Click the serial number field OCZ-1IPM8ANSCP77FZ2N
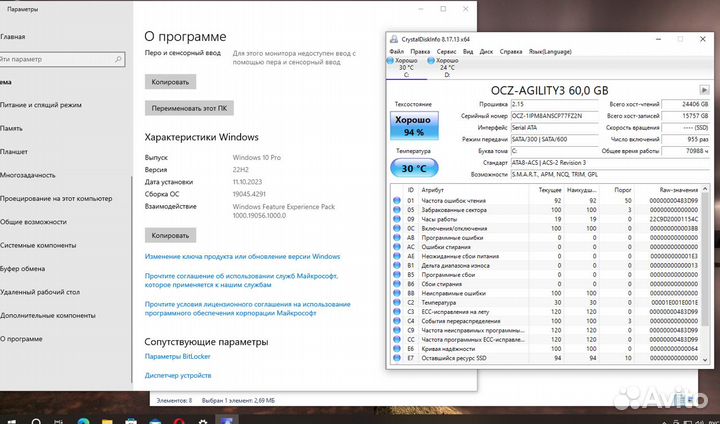Viewport: 720px width, 424px height. (554, 116)
